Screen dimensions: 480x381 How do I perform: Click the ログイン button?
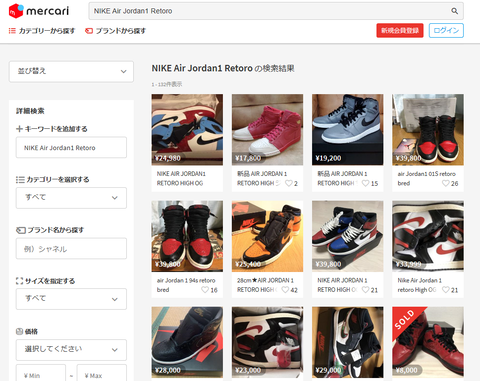point(446,30)
